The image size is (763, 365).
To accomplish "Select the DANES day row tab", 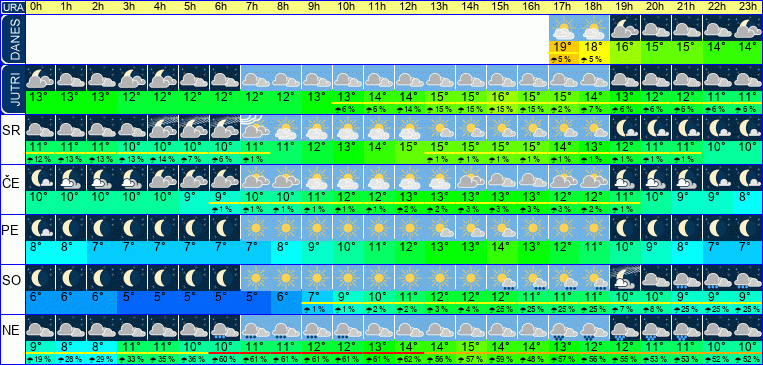I will (12, 39).
